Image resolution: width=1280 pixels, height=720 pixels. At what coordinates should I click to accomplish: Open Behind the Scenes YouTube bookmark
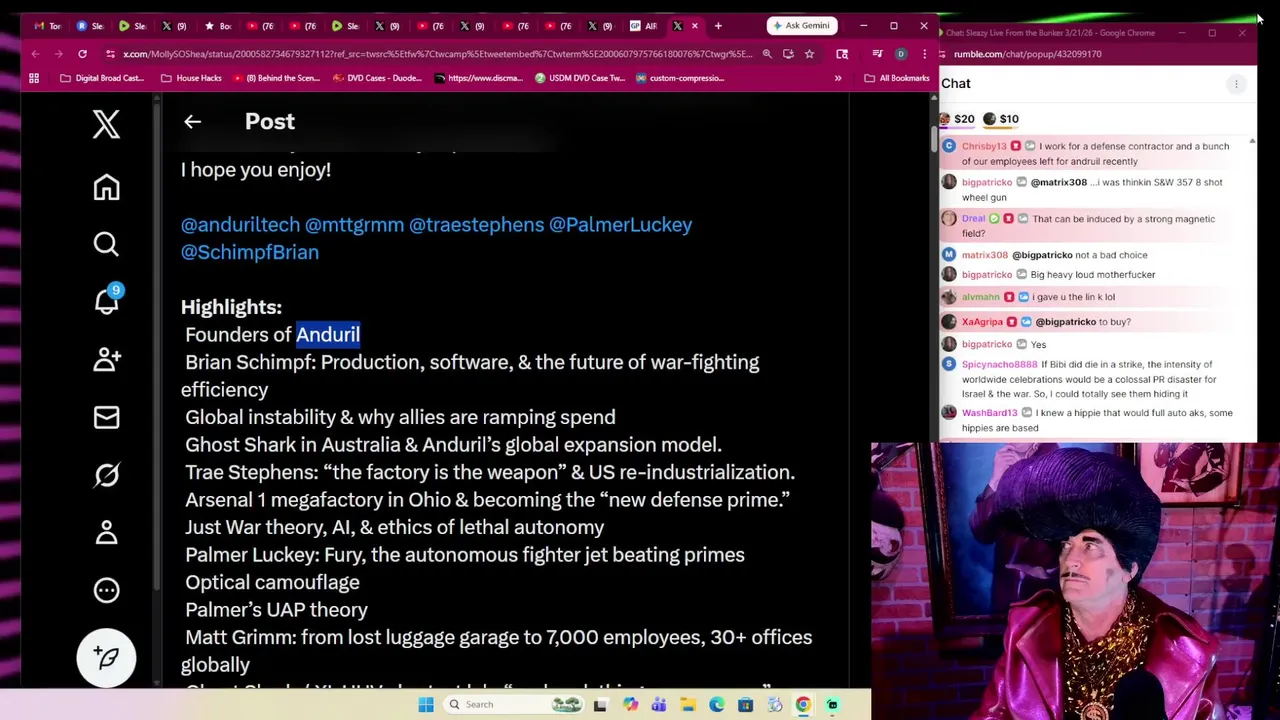coord(275,78)
